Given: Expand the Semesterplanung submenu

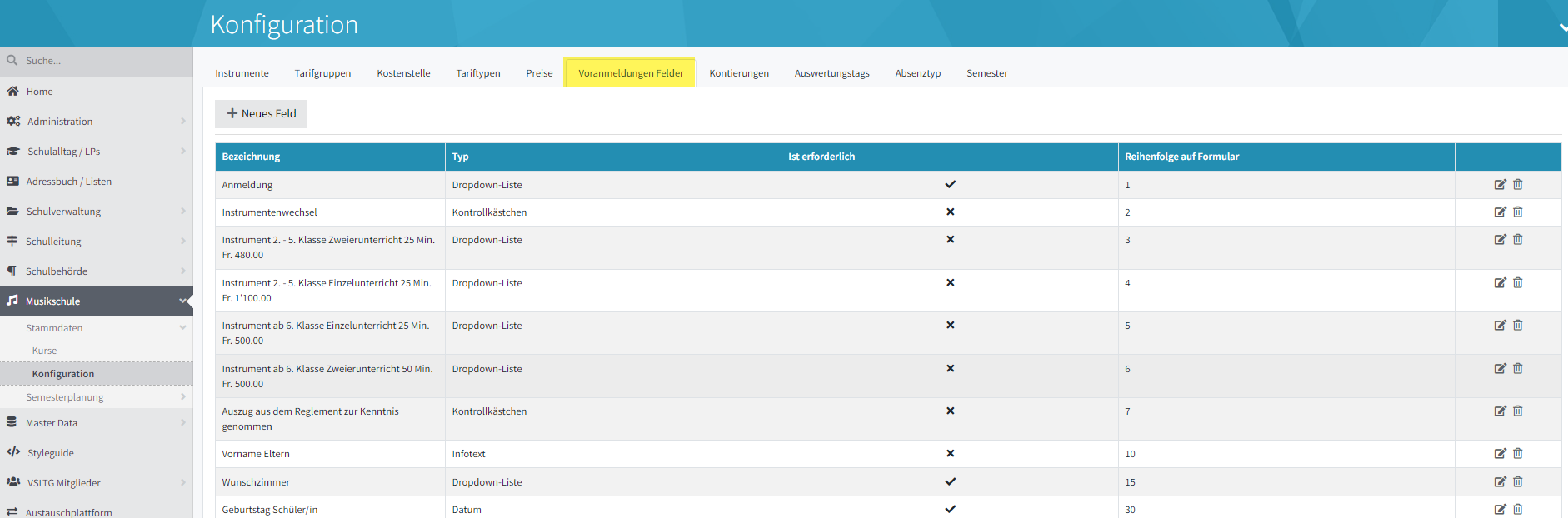Looking at the screenshot, I should coord(182,397).
